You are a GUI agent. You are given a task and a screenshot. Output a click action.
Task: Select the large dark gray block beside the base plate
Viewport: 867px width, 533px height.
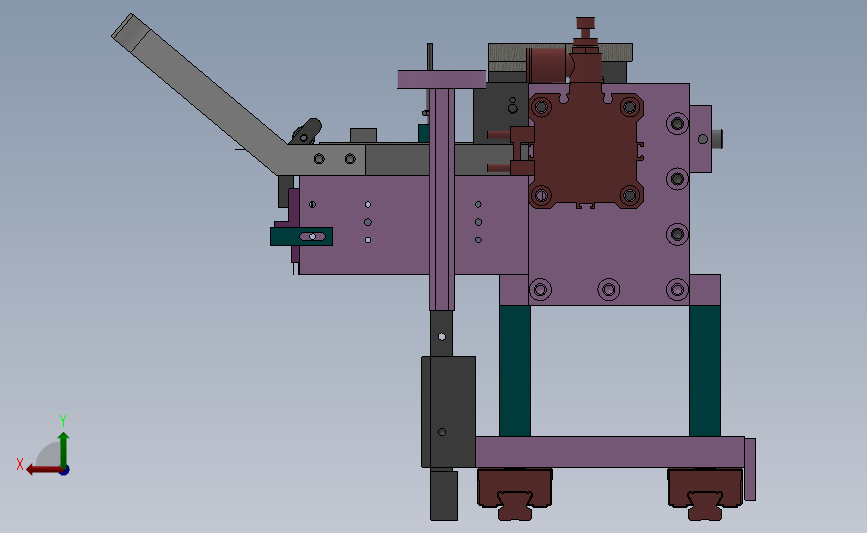[x=448, y=412]
